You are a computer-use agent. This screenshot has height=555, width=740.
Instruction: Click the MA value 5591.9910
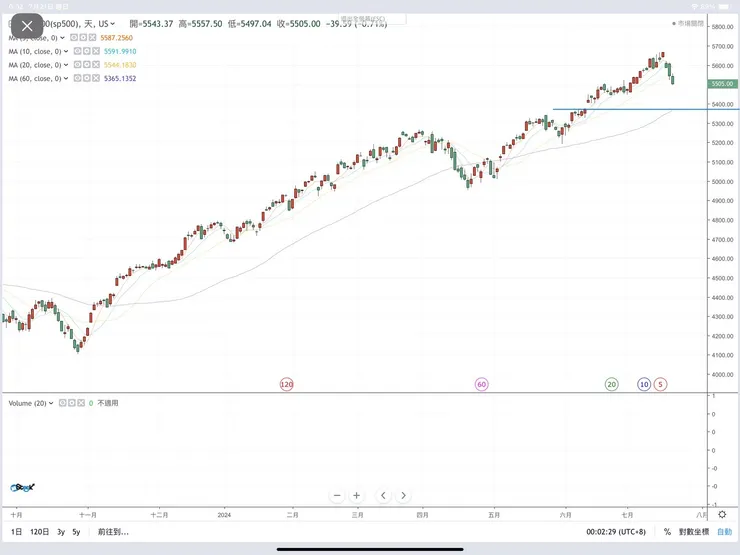click(x=120, y=51)
